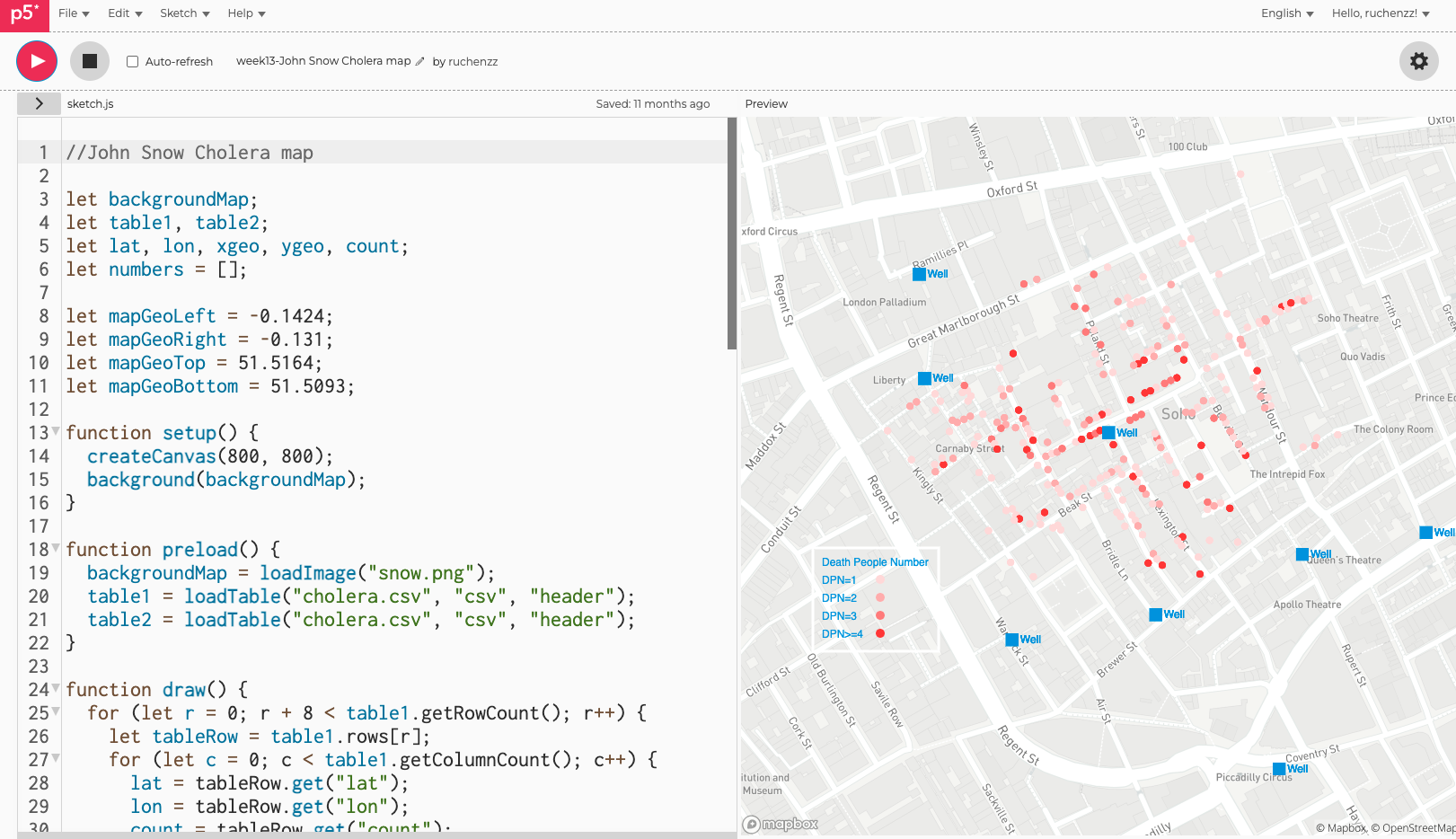Select the sketch.js file tab
This screenshot has height=839, width=1456.
click(x=90, y=103)
